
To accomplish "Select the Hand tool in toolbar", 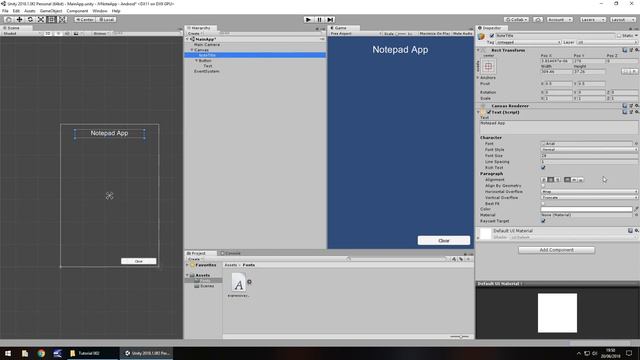I will coord(8,20).
